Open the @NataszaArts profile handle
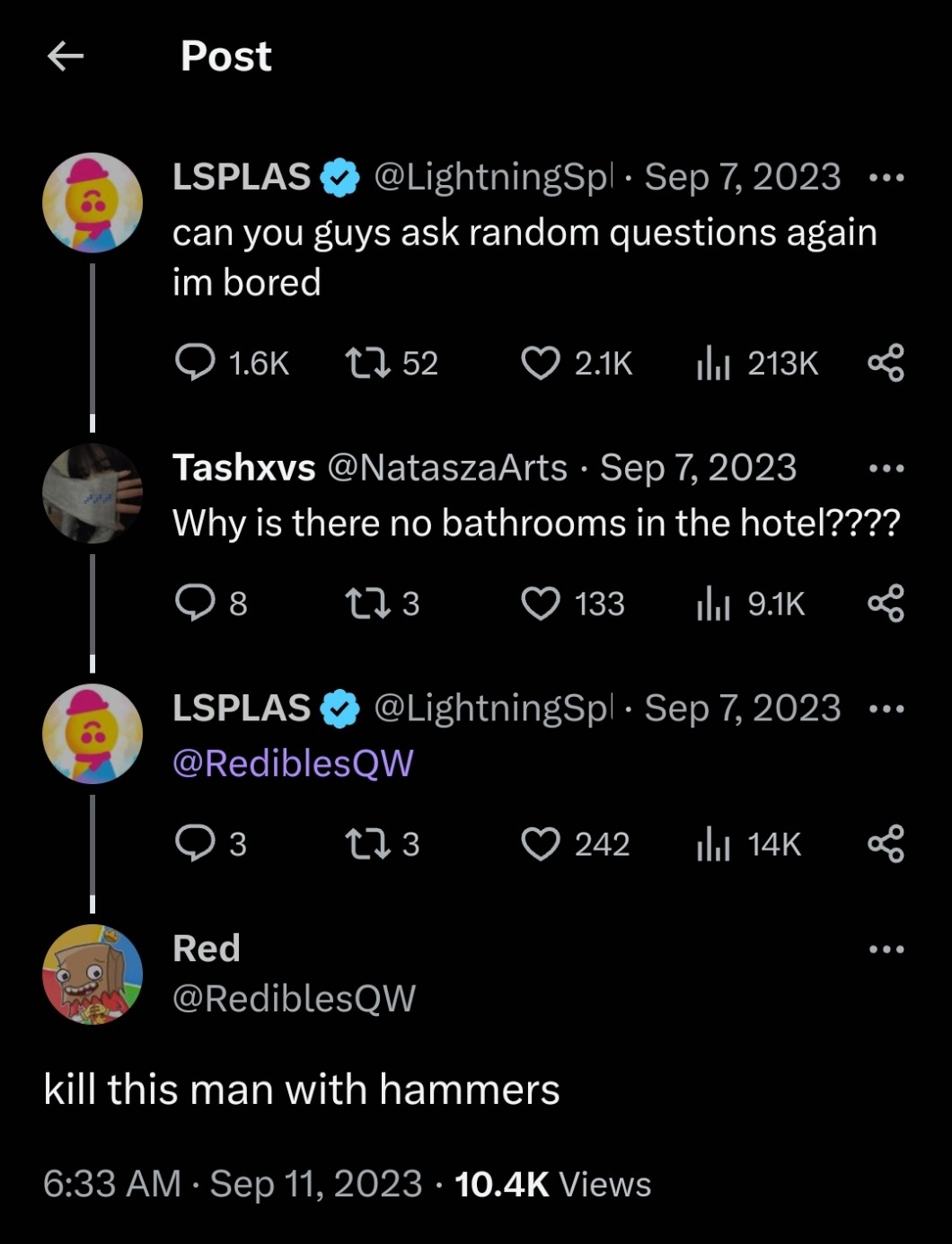This screenshot has width=952, height=1244. [447, 468]
